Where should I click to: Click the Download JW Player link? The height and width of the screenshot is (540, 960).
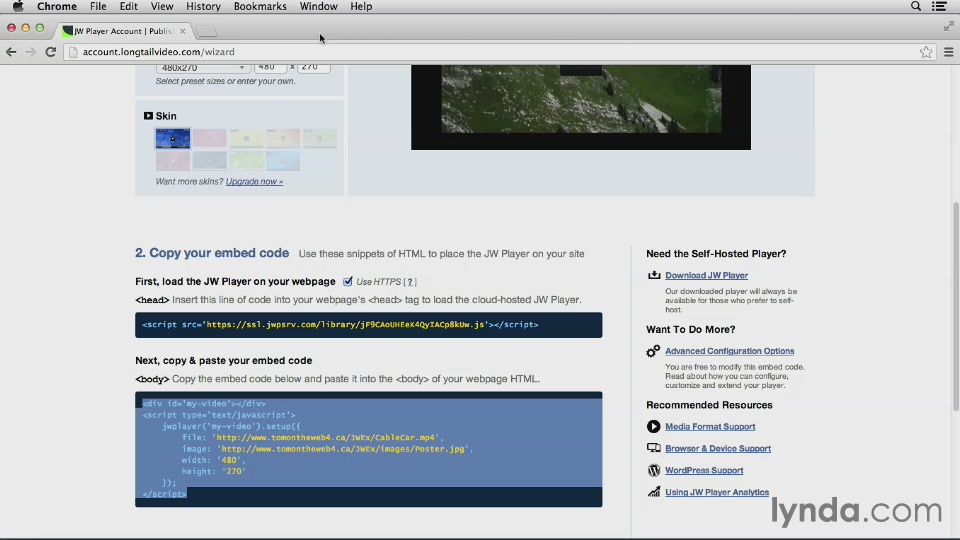707,276
